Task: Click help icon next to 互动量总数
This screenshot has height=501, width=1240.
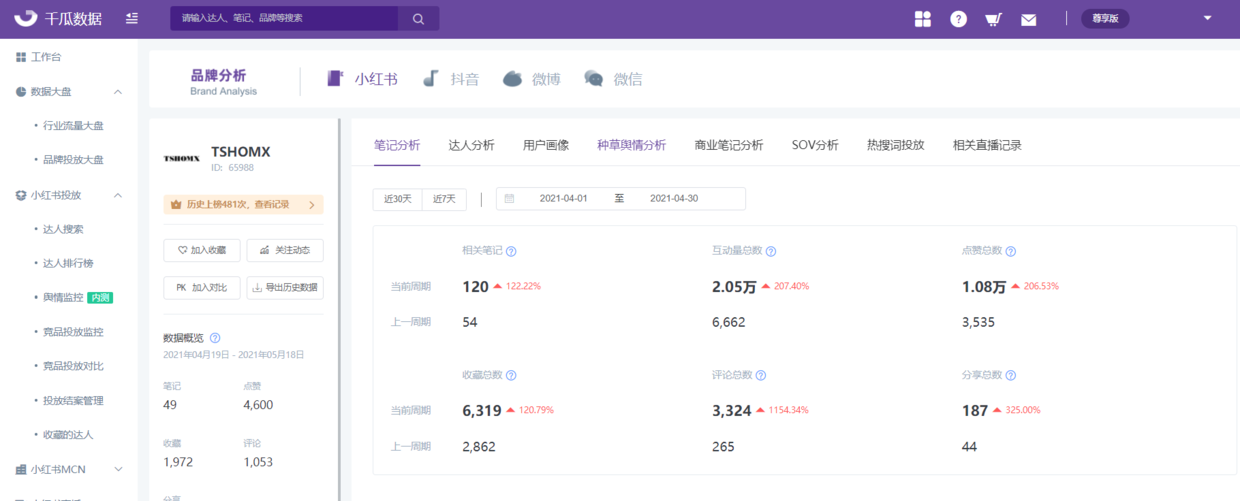Action: point(771,251)
